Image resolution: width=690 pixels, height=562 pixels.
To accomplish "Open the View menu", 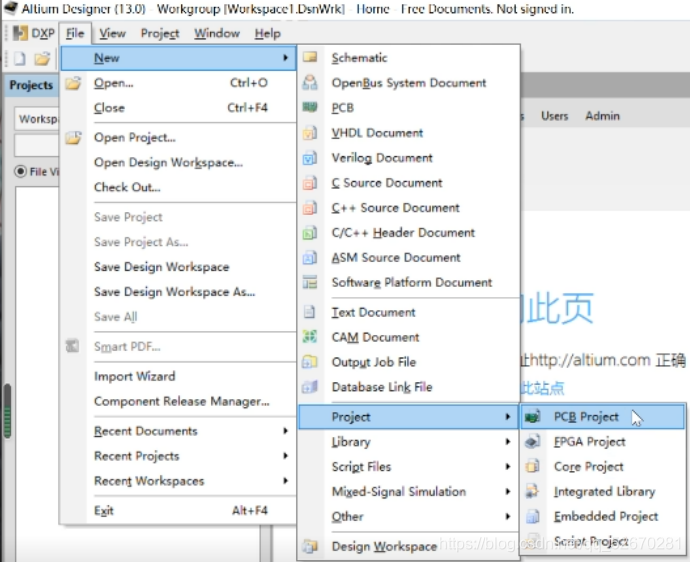I will point(112,33).
